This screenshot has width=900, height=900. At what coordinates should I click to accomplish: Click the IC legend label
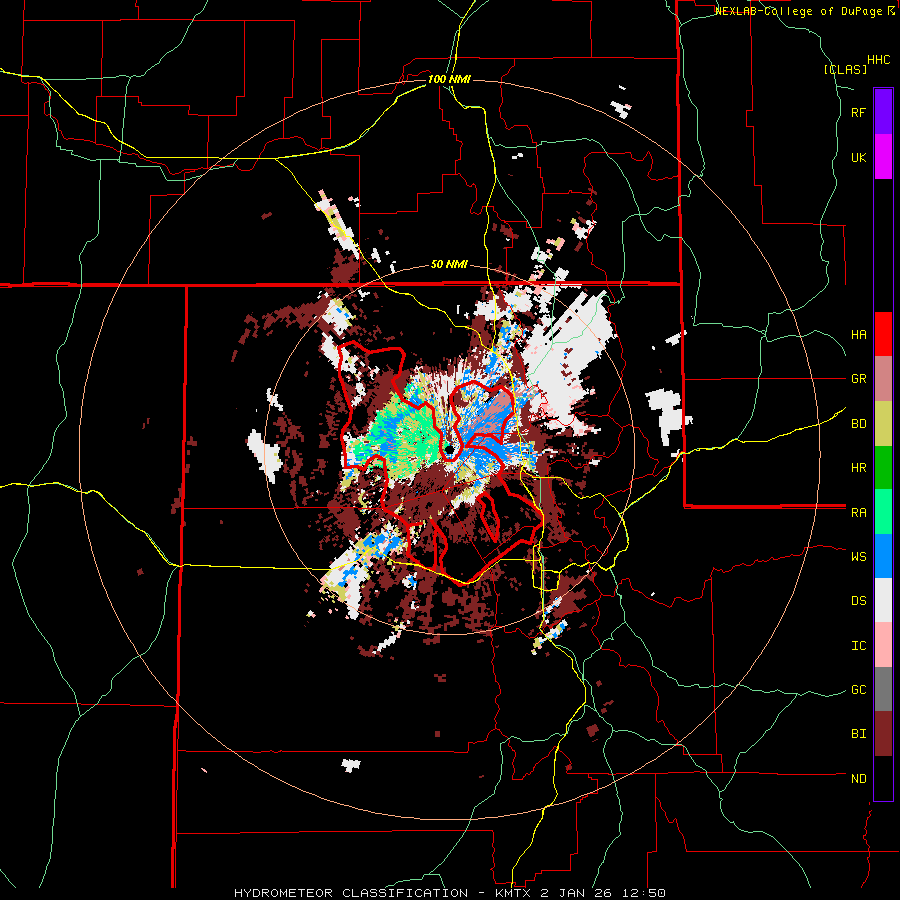[x=858, y=646]
